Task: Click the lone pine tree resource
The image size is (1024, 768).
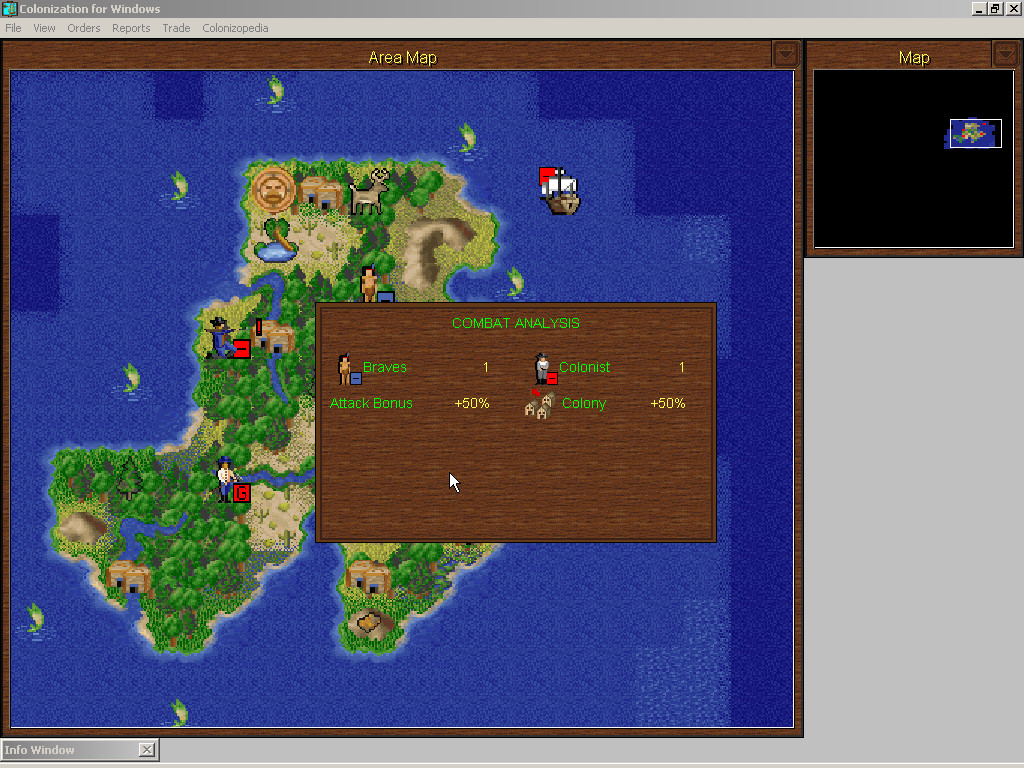Action: 129,479
